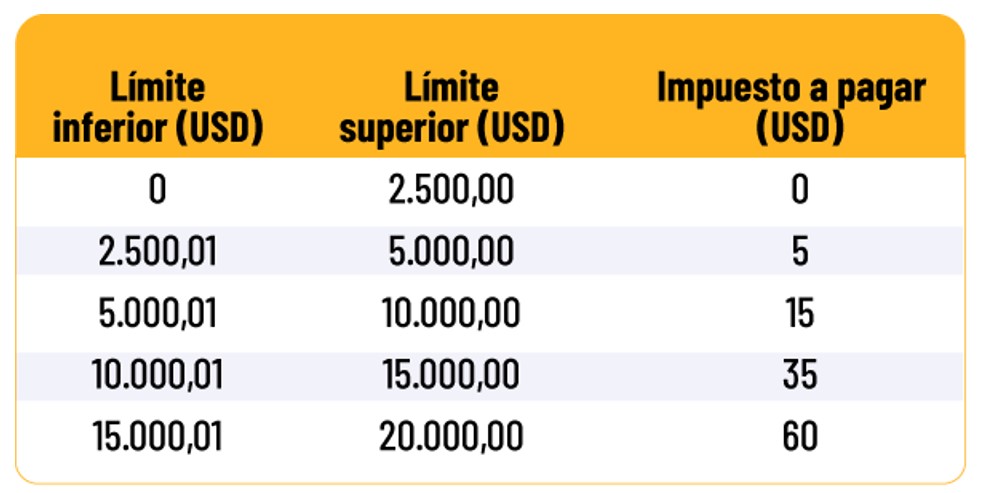Click the upper limit value 2.500,00

(452, 189)
